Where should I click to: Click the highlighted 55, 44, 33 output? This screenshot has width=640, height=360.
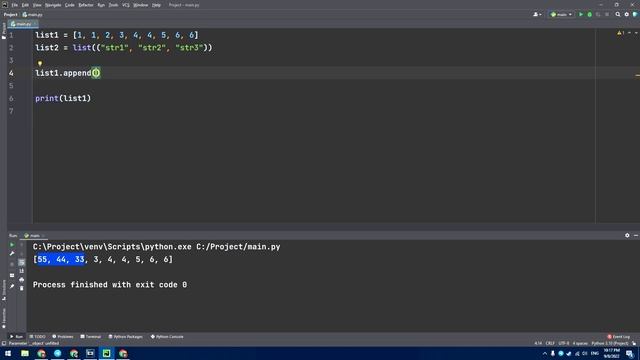pos(60,259)
